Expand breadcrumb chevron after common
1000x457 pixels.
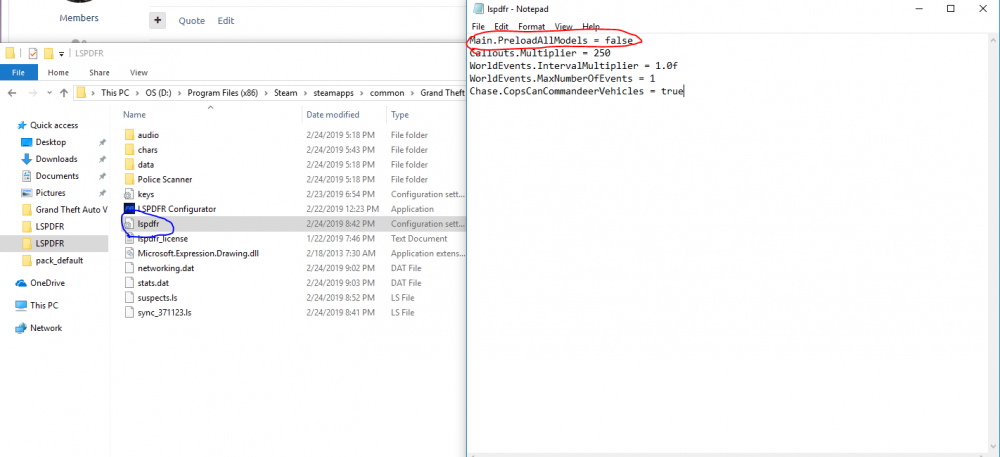[412, 93]
